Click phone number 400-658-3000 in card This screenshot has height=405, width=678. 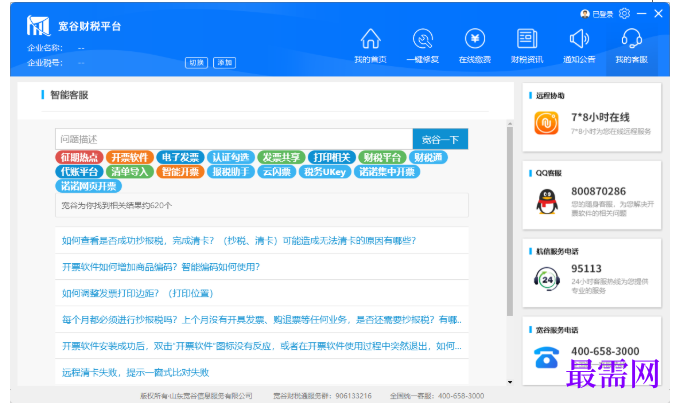(x=605, y=351)
